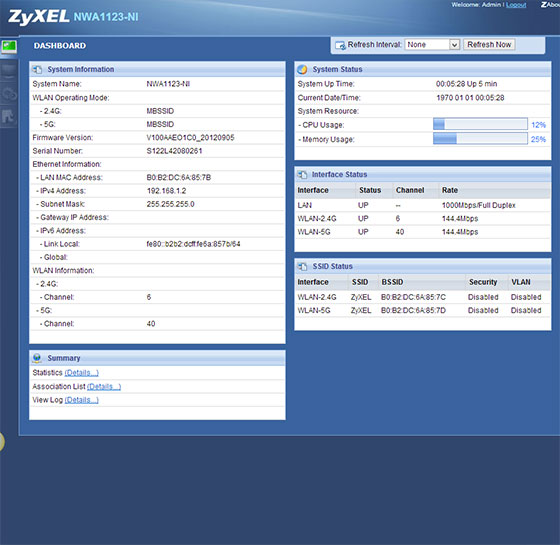Screen dimensions: 560x545
Task: Click the 25% memory usage value
Action: coord(538,139)
